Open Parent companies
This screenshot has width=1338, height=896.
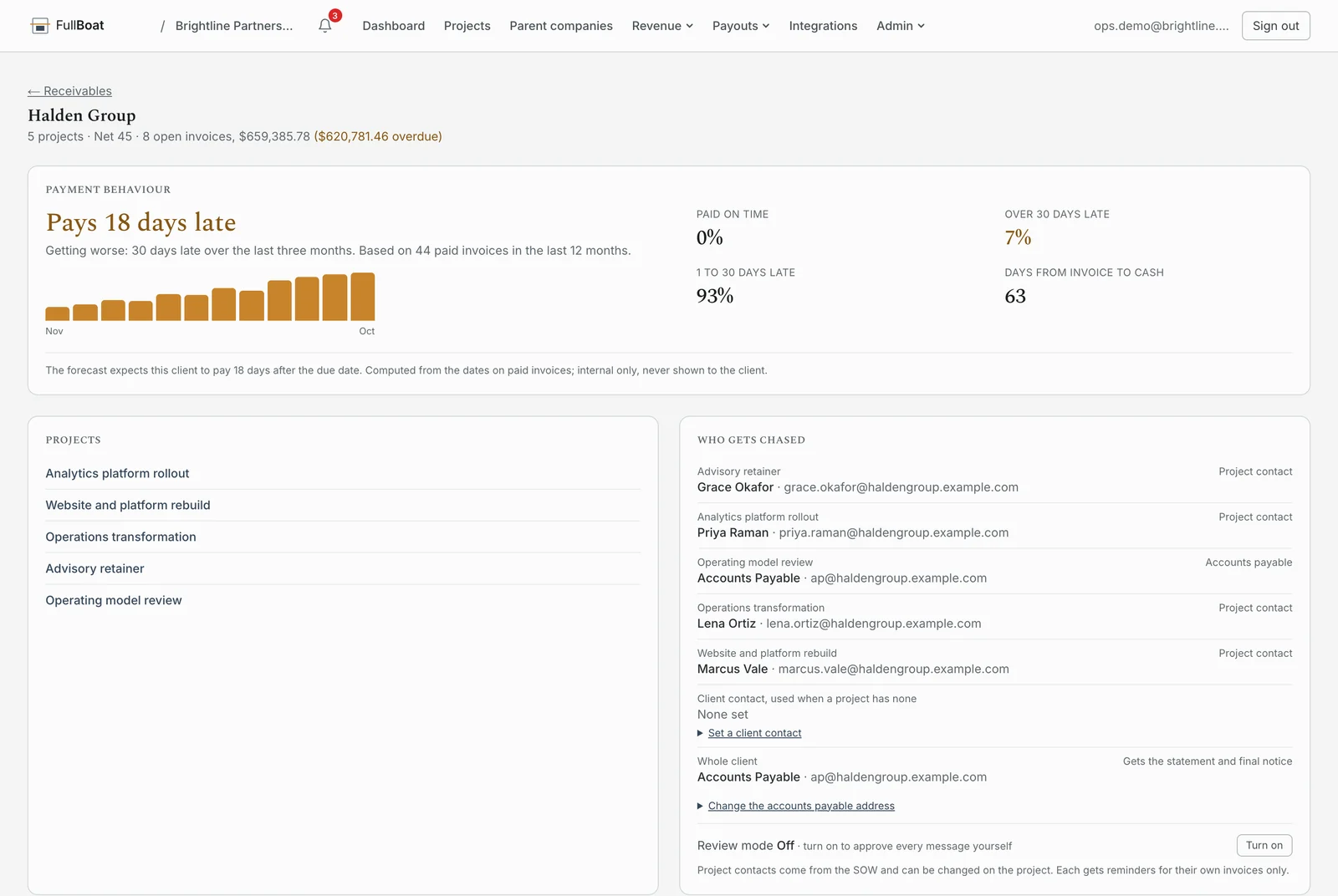click(561, 26)
